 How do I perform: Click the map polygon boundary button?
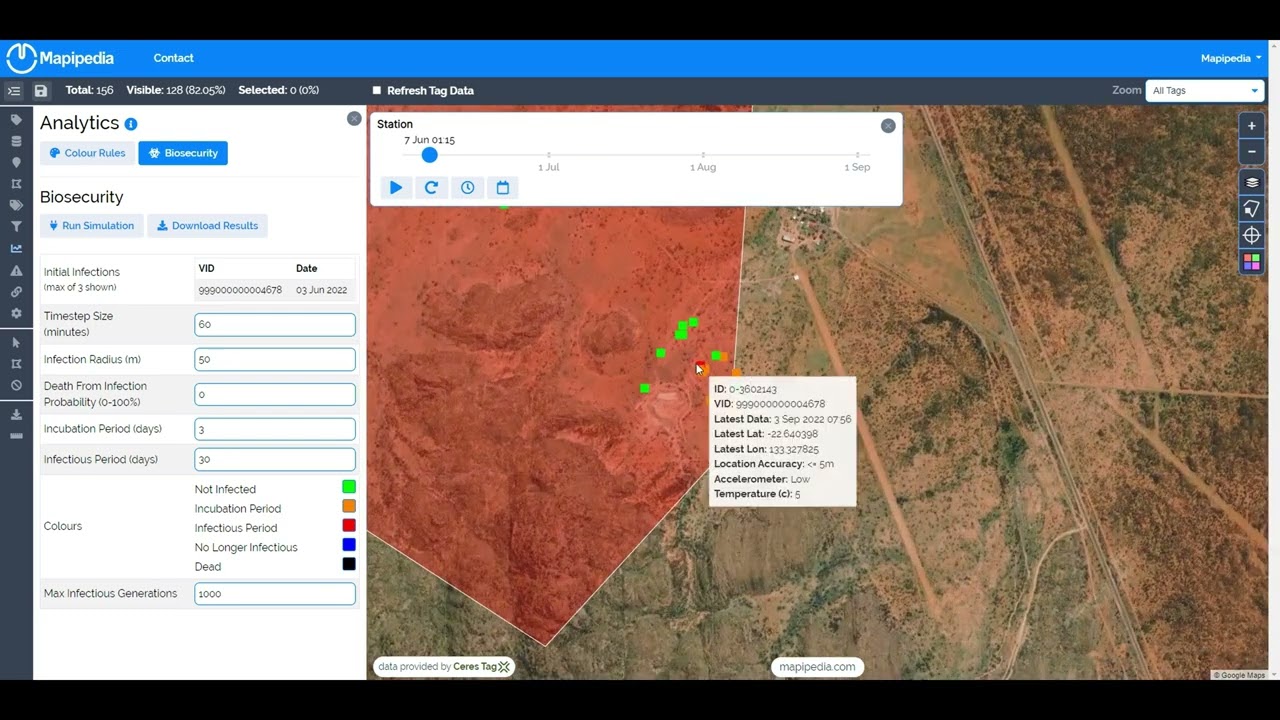point(1251,209)
